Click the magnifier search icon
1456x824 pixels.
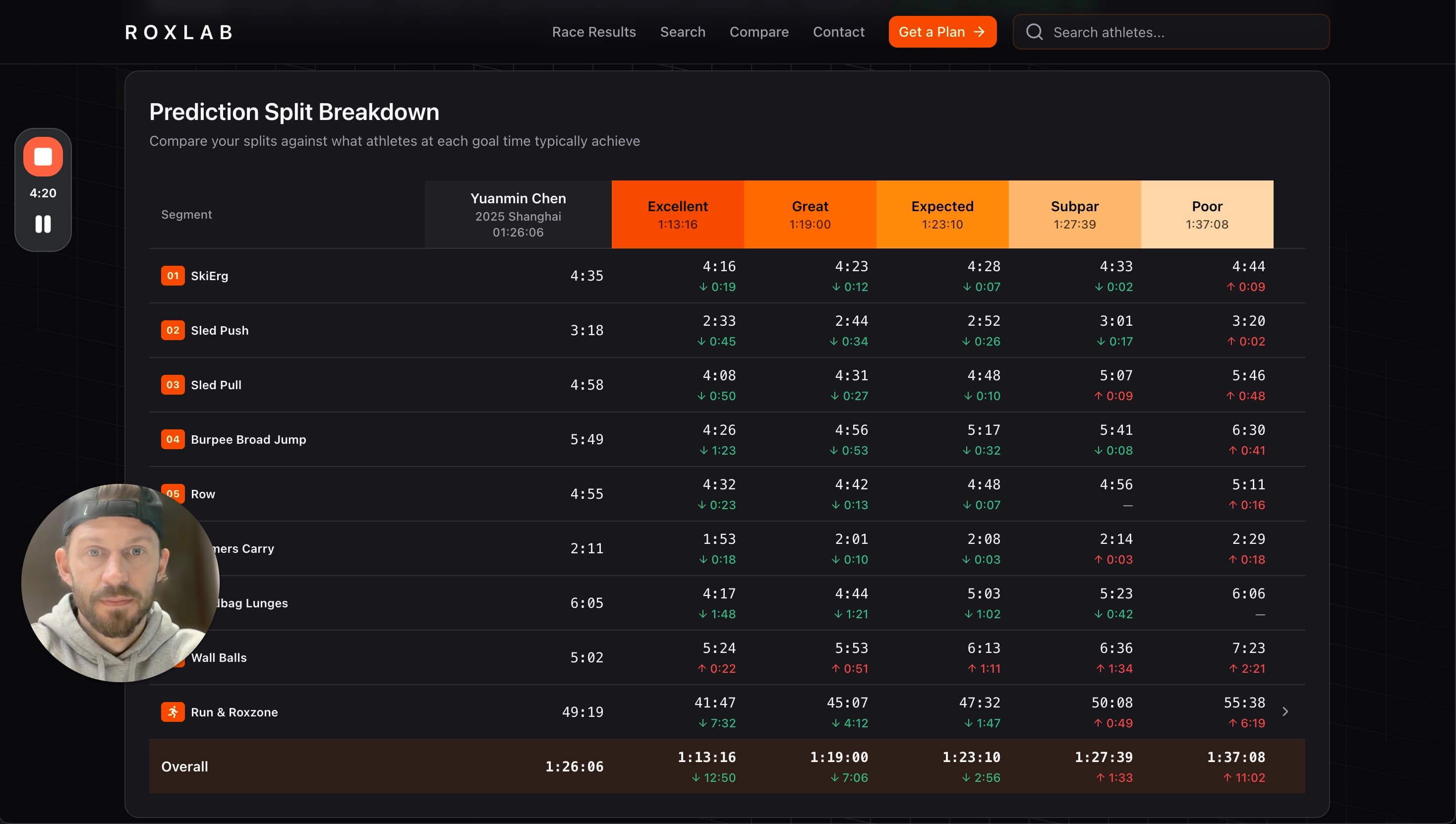[1034, 32]
